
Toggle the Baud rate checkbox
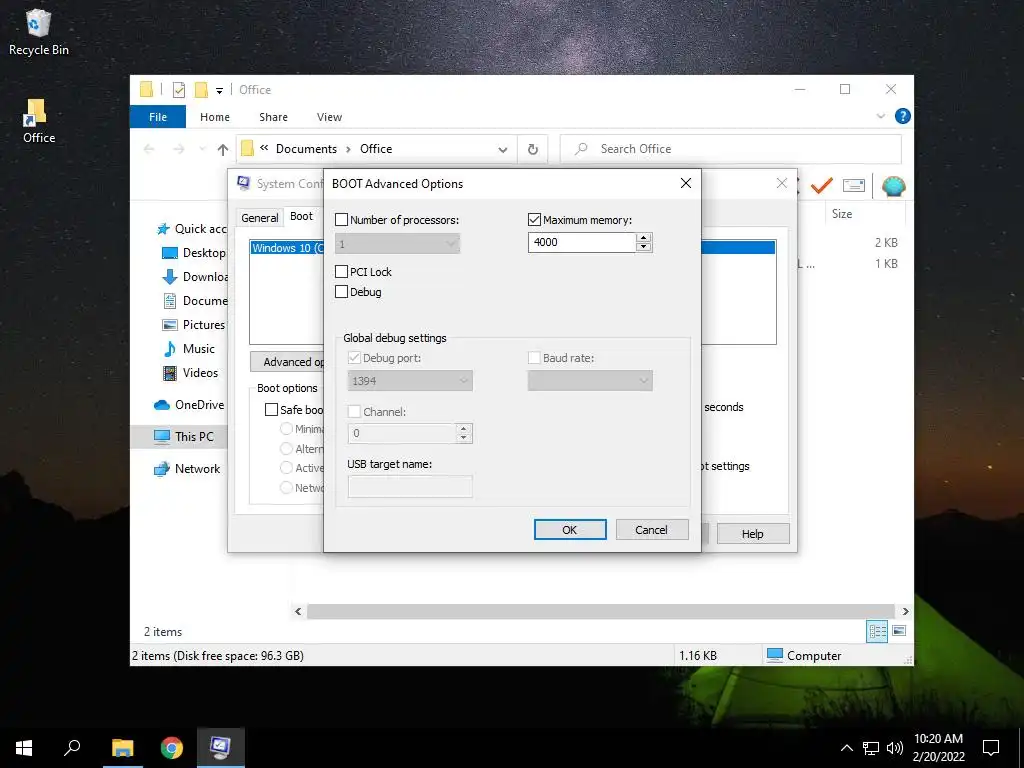coord(534,358)
